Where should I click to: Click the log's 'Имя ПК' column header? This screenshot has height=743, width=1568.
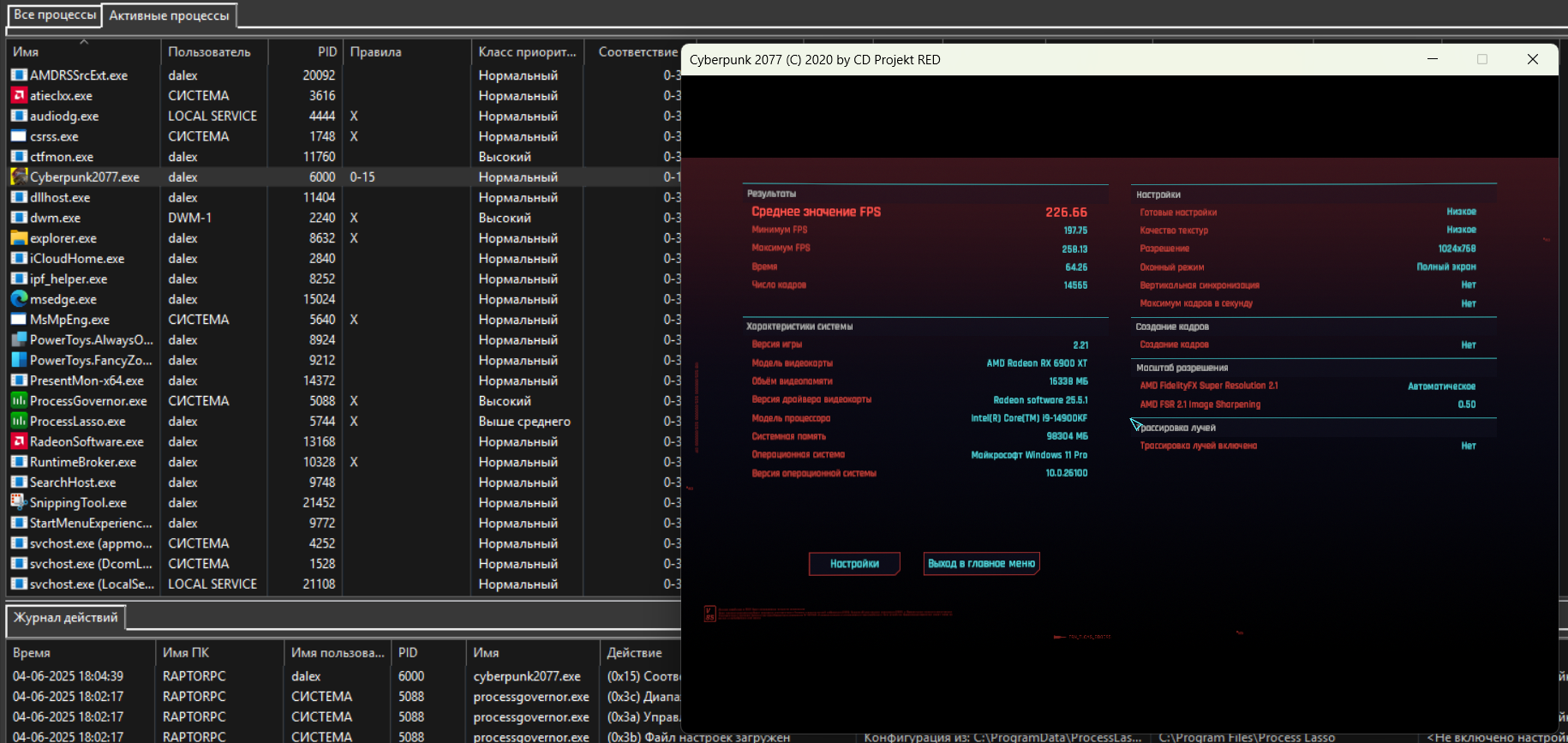point(219,652)
